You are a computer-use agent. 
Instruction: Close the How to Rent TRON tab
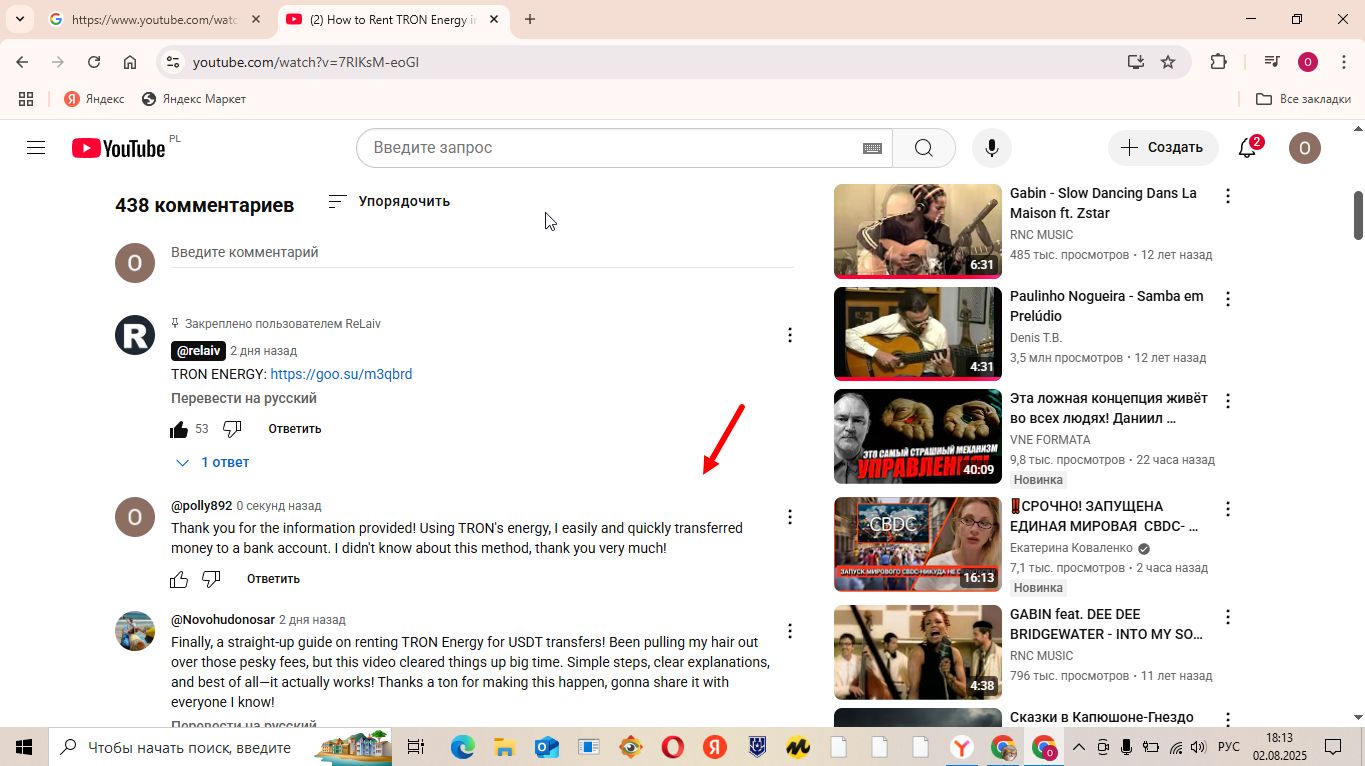click(x=494, y=19)
